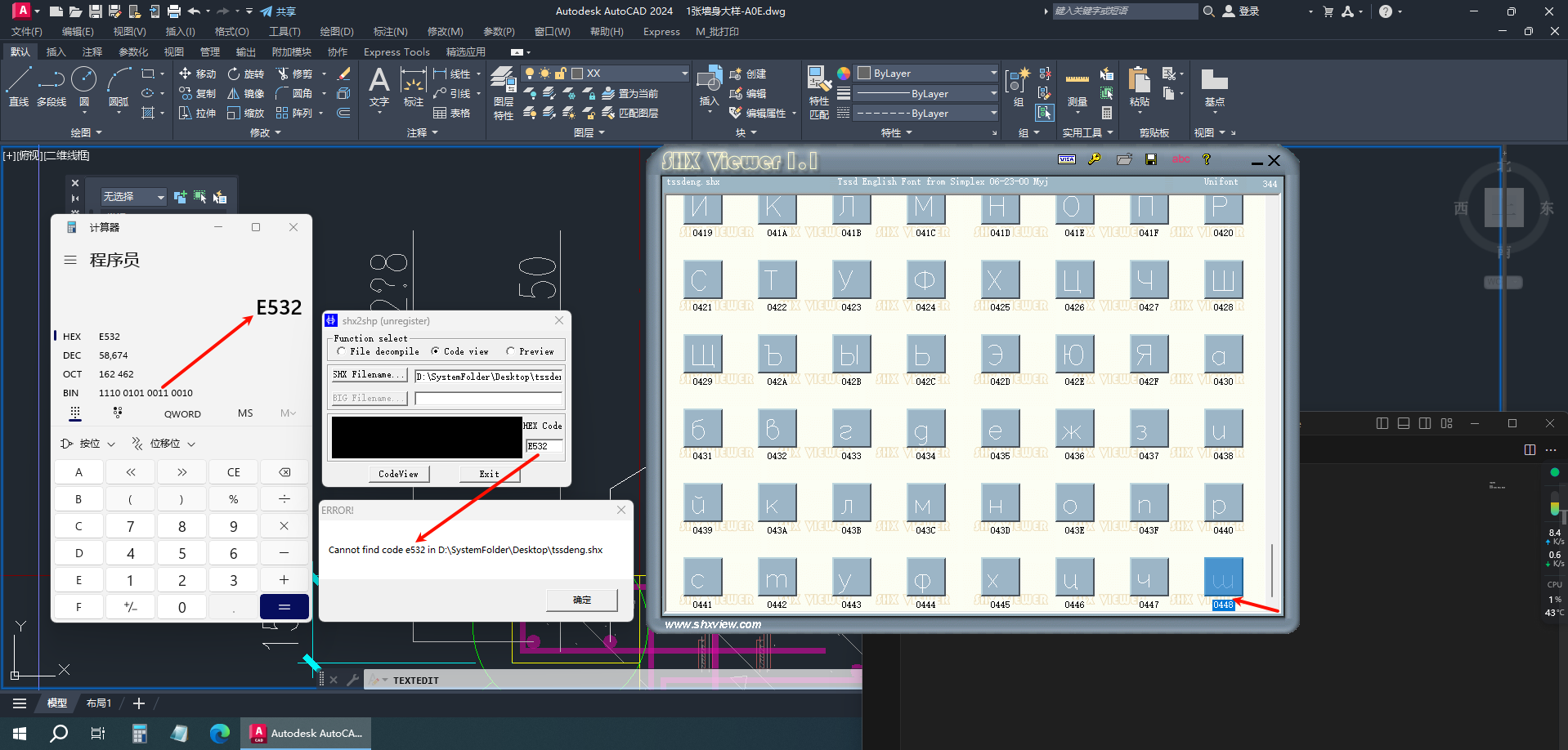This screenshot has height=750, width=1568.
Task: Open the calculator navigation hamburger menu
Action: click(70, 260)
